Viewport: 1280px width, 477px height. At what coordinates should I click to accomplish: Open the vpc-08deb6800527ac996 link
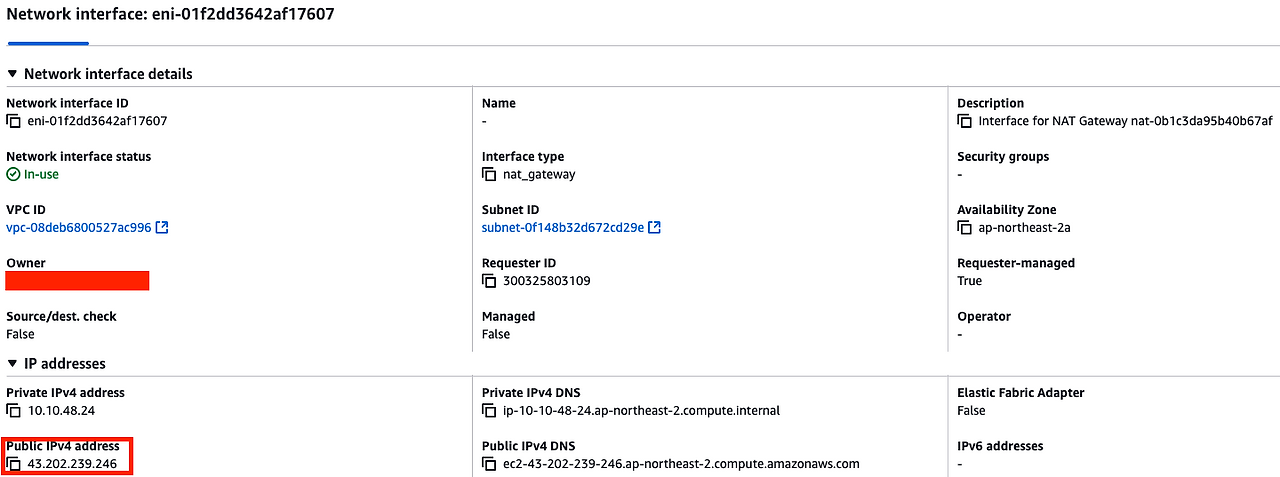coord(79,228)
